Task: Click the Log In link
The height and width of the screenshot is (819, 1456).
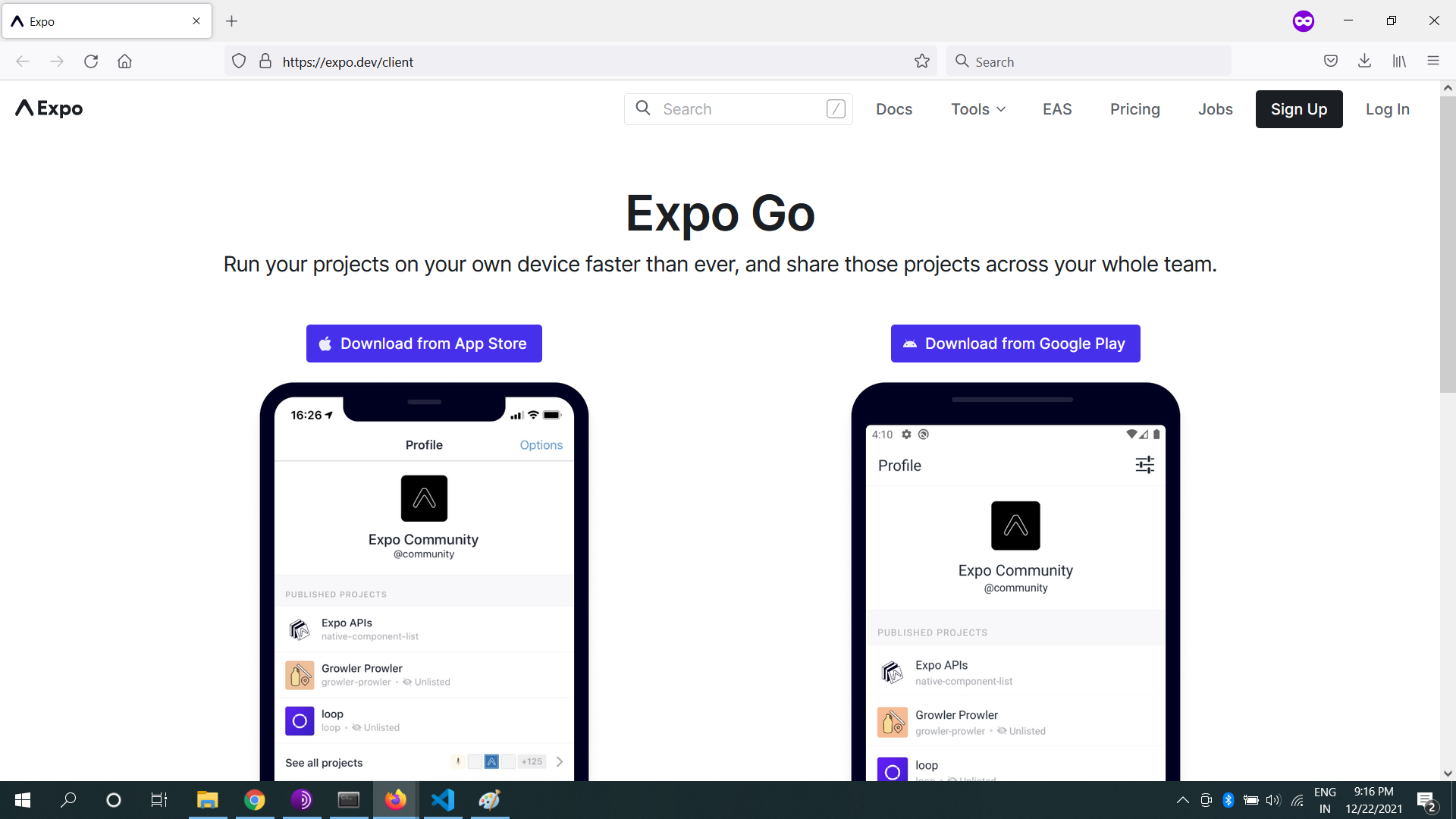Action: click(x=1387, y=109)
